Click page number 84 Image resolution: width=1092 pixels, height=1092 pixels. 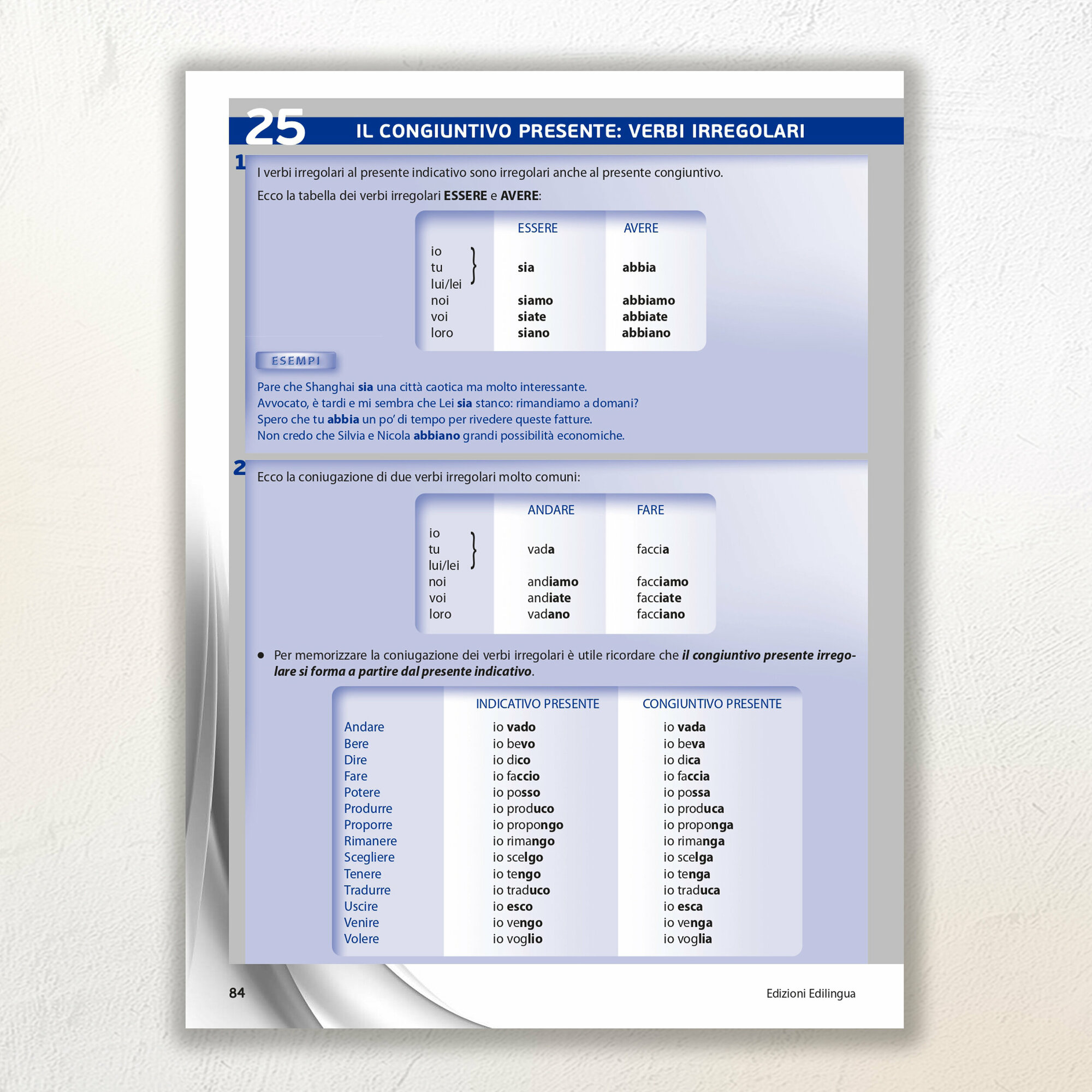tap(237, 993)
